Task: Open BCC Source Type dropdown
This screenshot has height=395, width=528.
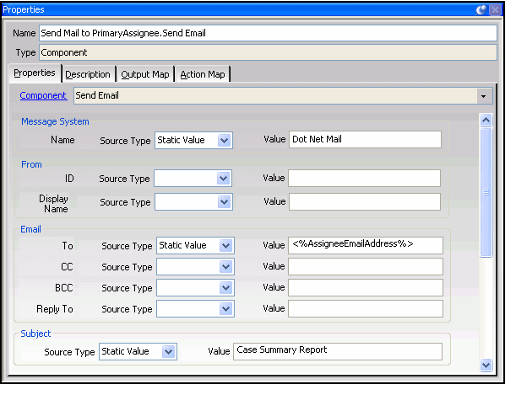Action: [226, 288]
